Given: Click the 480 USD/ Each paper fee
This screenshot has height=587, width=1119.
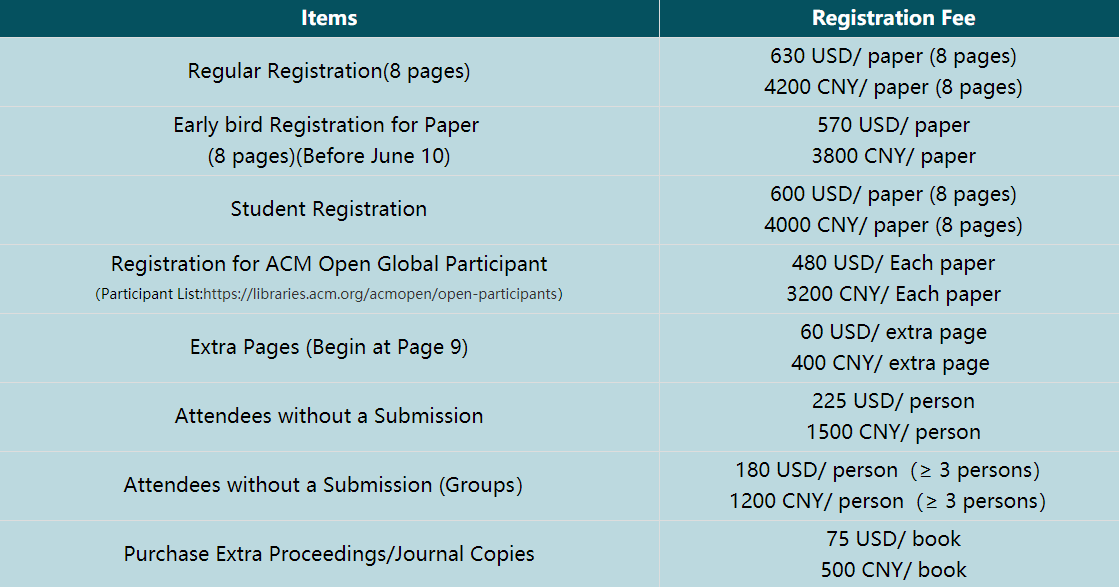Looking at the screenshot, I should [893, 263].
